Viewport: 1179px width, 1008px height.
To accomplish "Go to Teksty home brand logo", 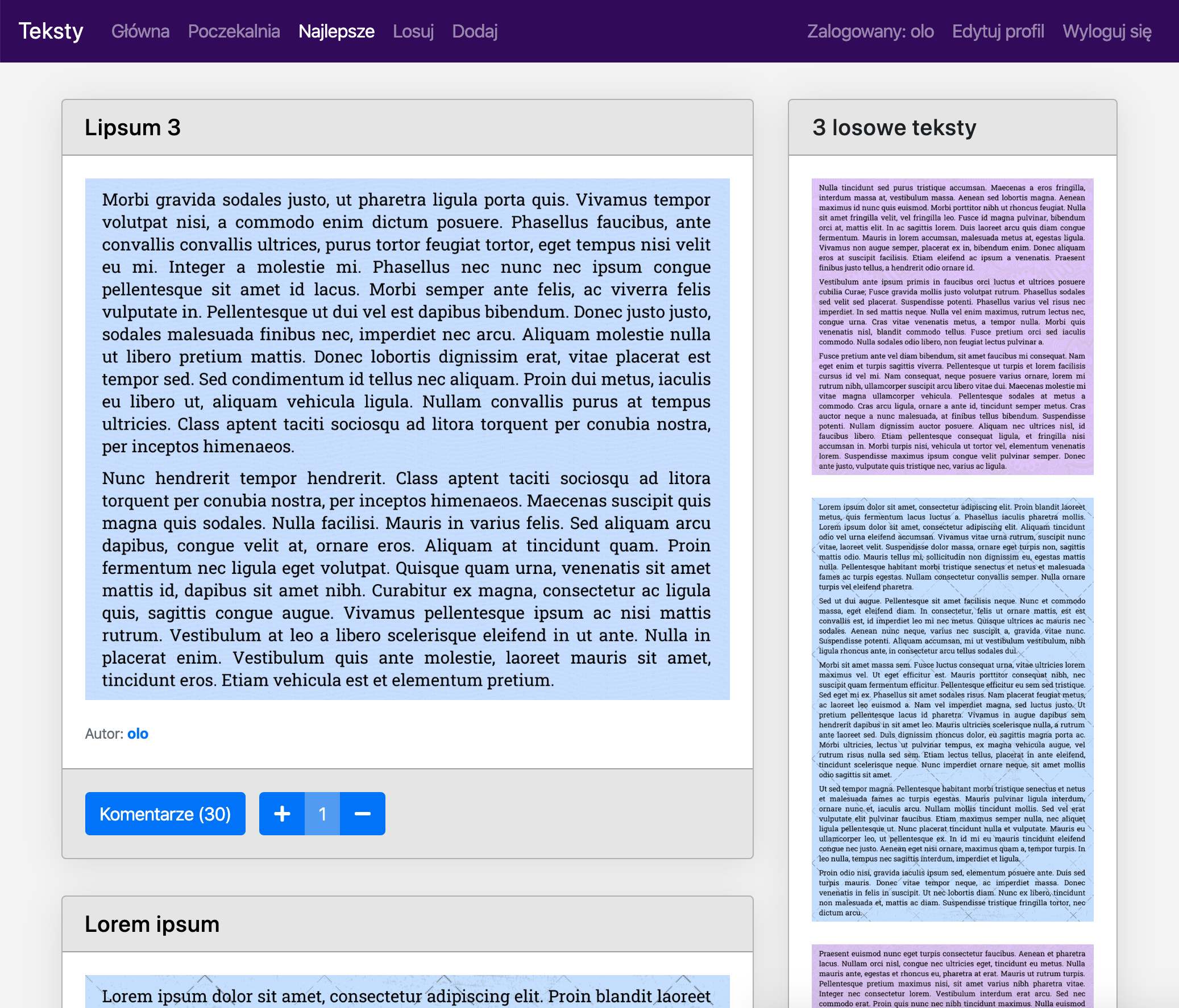I will tap(51, 31).
